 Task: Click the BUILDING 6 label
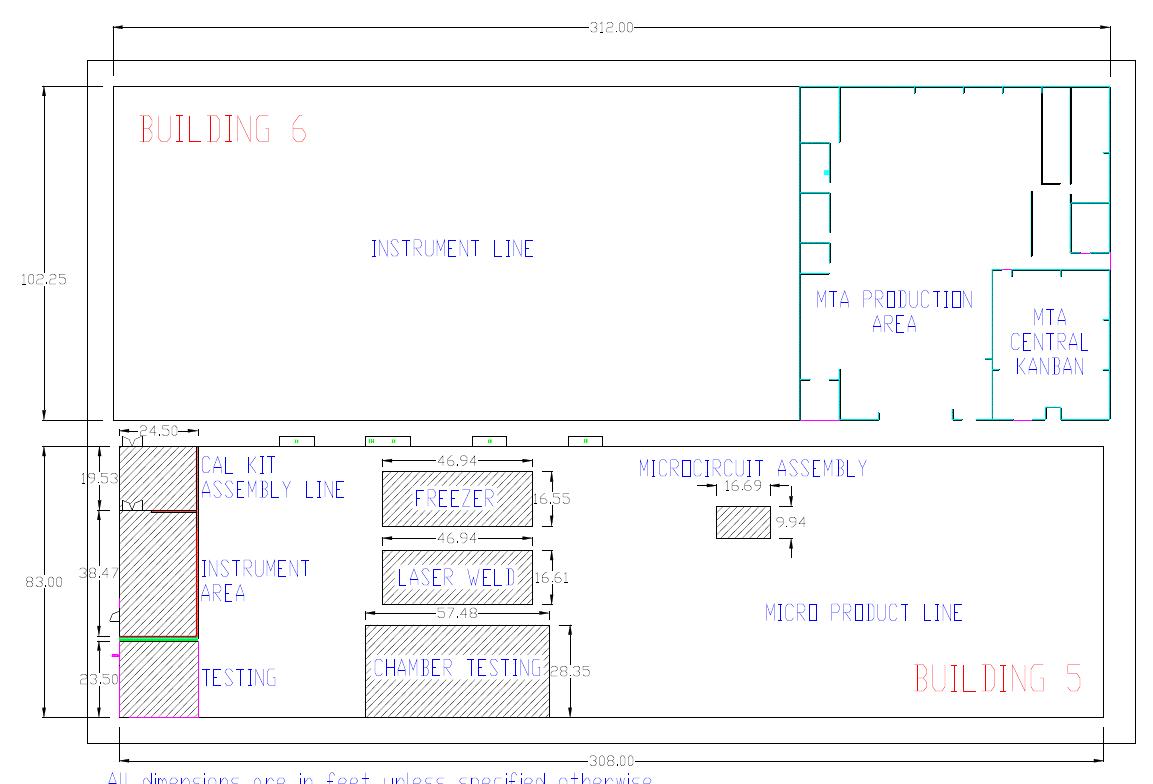pyautogui.click(x=223, y=129)
